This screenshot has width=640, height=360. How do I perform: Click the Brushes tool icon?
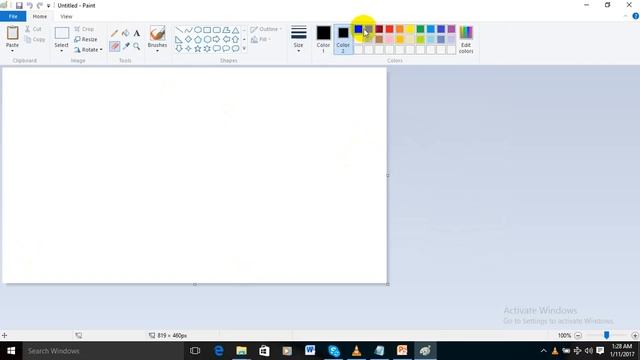click(x=158, y=33)
